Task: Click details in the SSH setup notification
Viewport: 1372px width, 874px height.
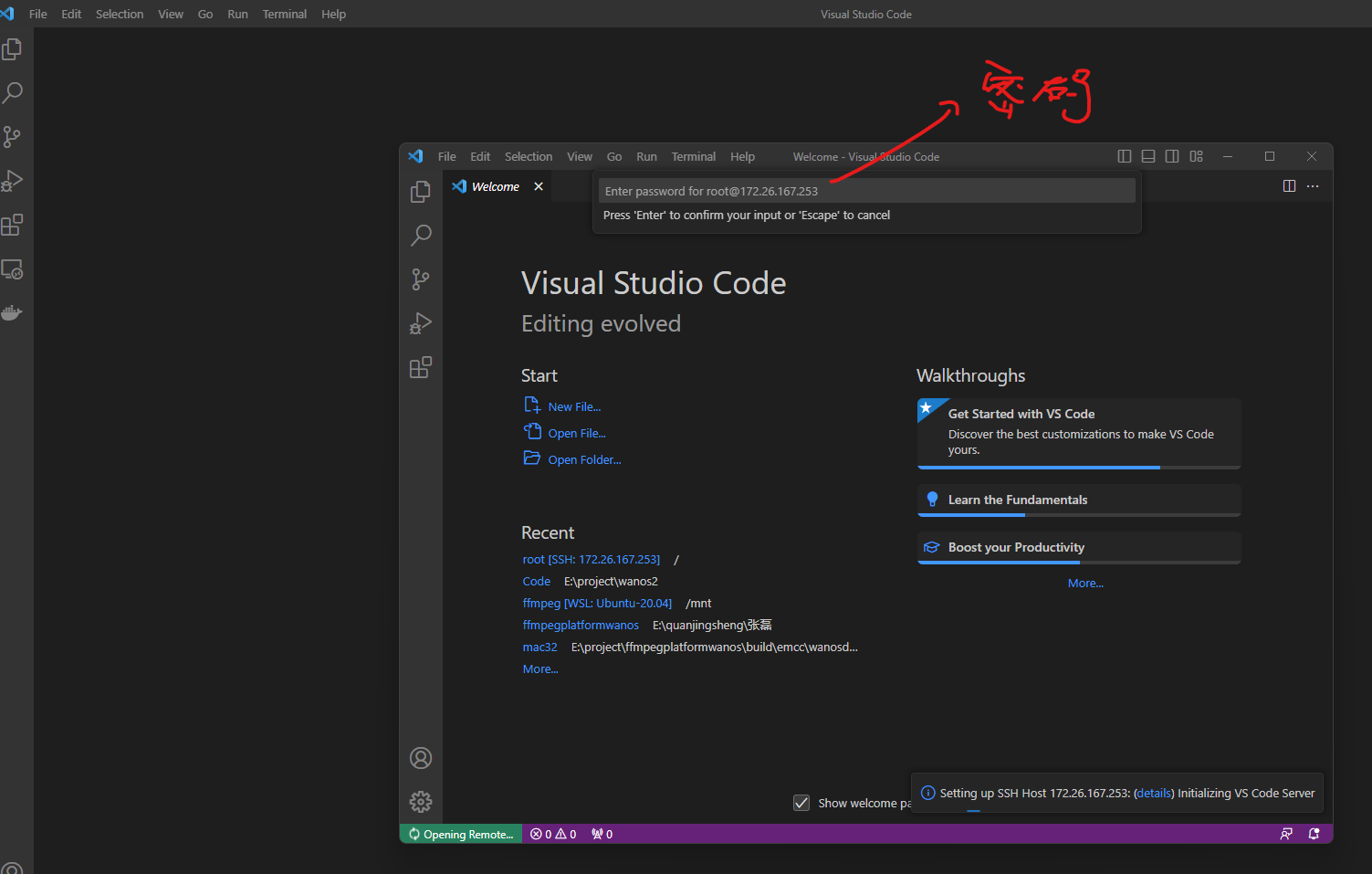Action: pyautogui.click(x=1153, y=793)
